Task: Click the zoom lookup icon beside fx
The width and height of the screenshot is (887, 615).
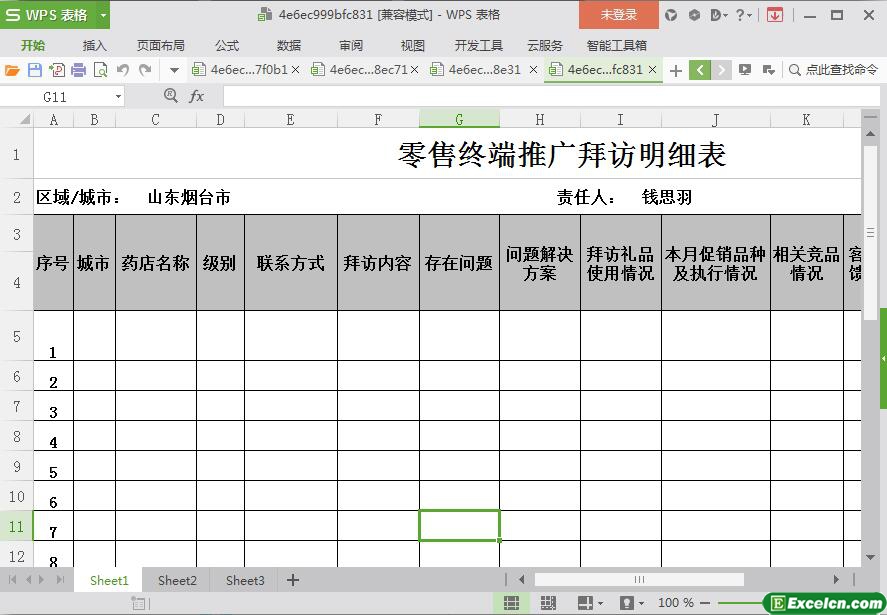Action: pyautogui.click(x=170, y=96)
